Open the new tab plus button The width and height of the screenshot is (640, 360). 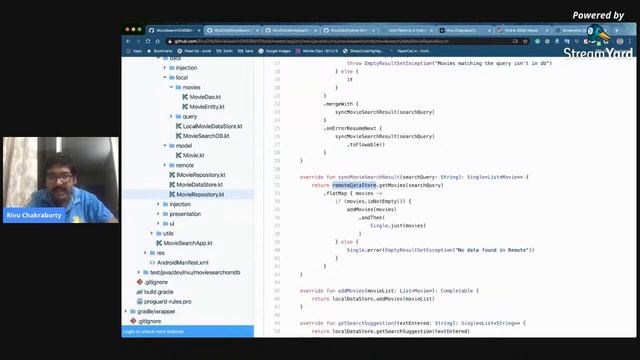[617, 30]
